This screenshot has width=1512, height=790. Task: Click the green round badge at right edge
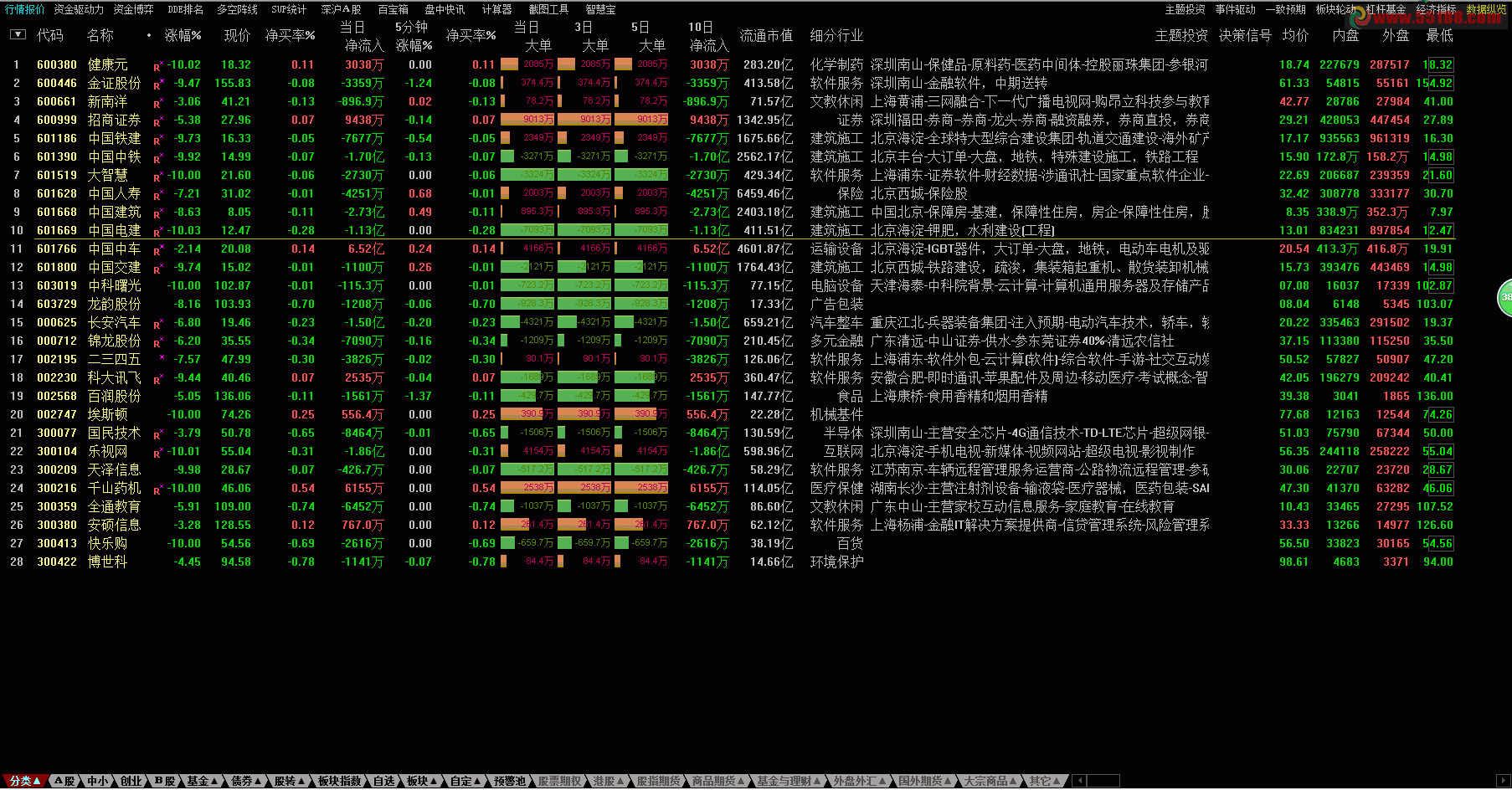(1504, 298)
